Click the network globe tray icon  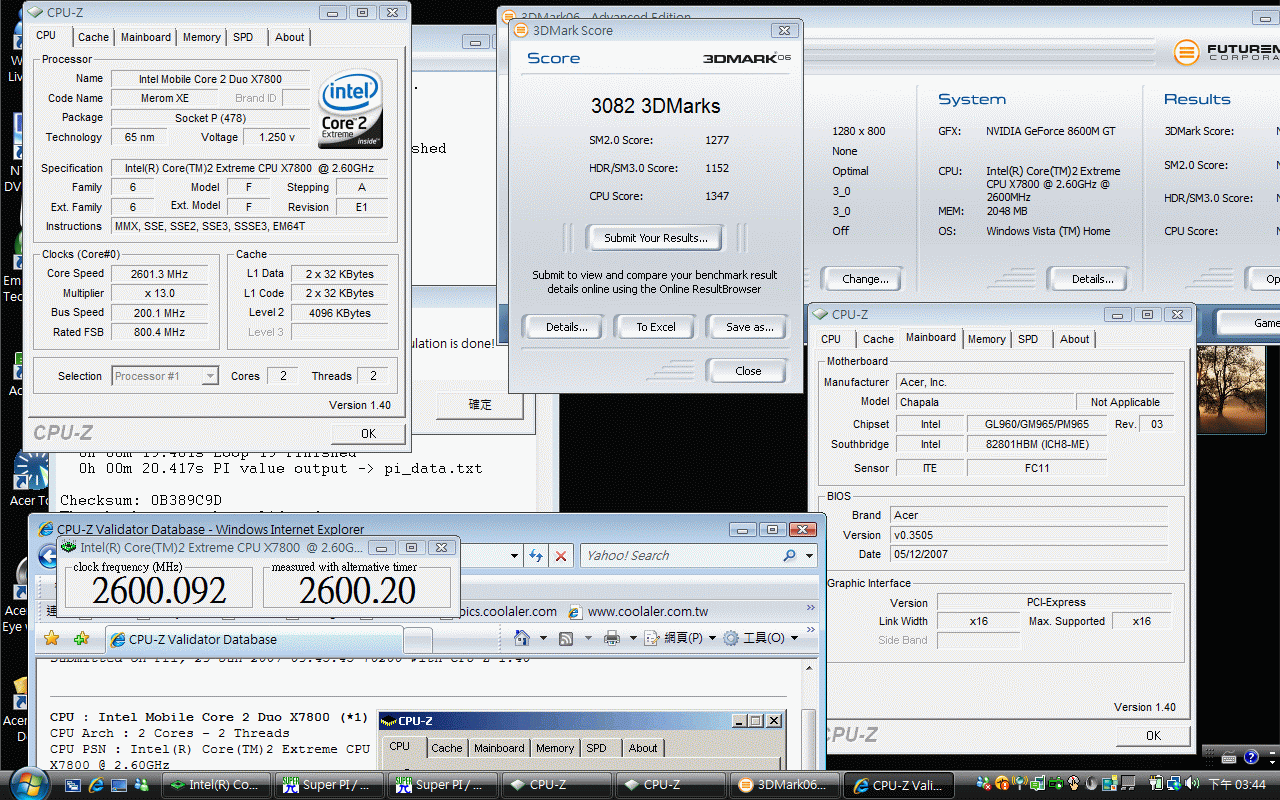point(1175,784)
